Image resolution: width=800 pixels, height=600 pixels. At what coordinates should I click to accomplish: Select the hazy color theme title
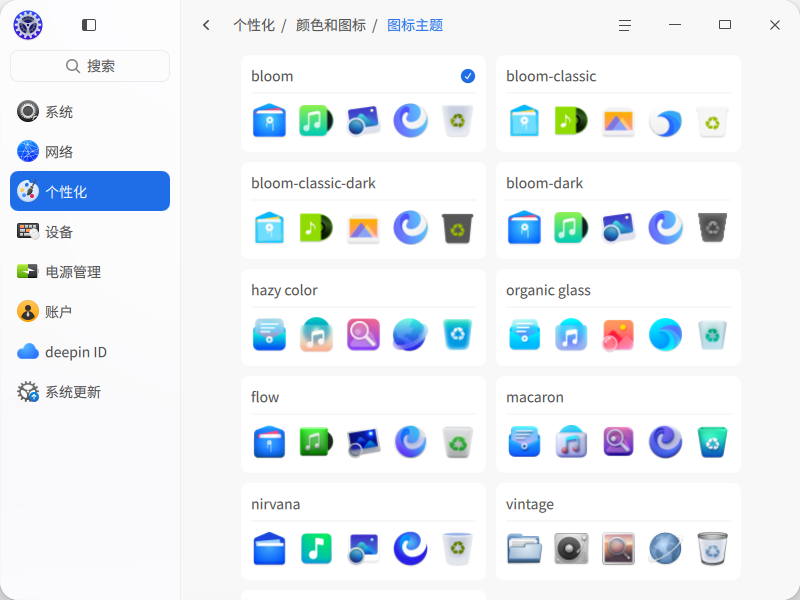284,290
